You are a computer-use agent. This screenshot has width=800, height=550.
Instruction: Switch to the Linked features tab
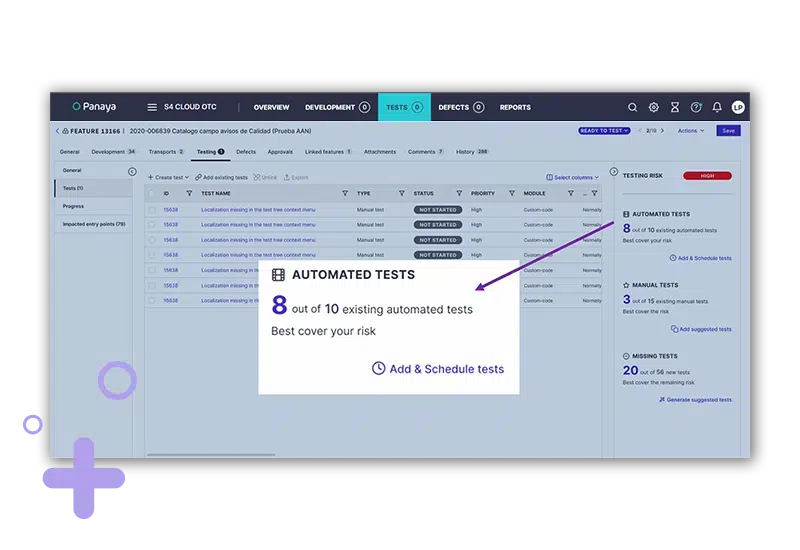pos(328,152)
